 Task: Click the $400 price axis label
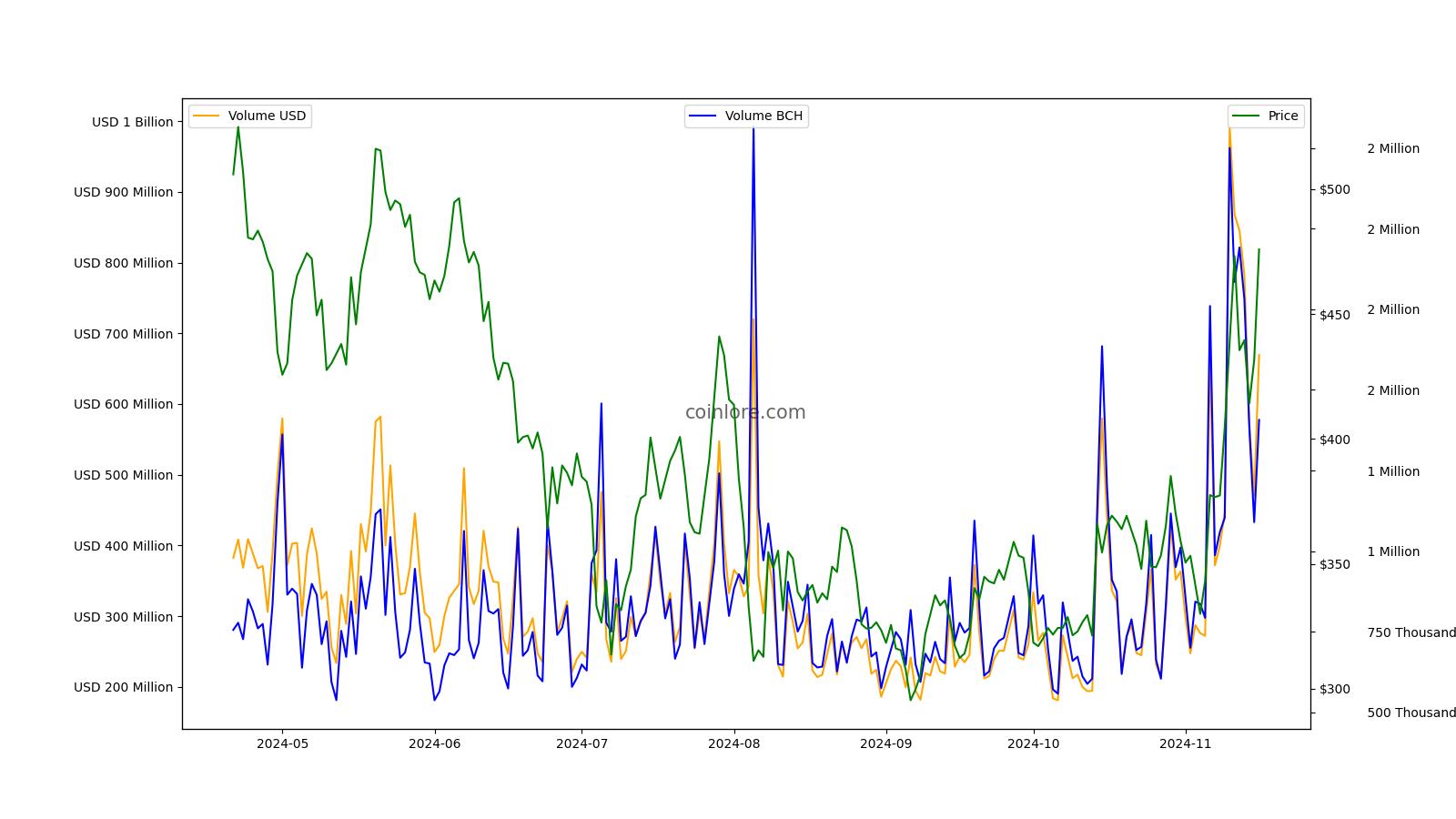(1335, 440)
